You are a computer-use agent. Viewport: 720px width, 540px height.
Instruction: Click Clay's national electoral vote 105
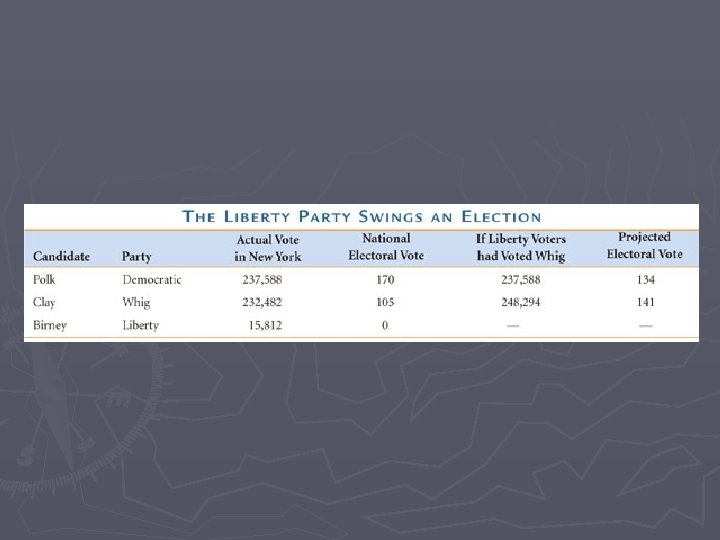point(385,302)
